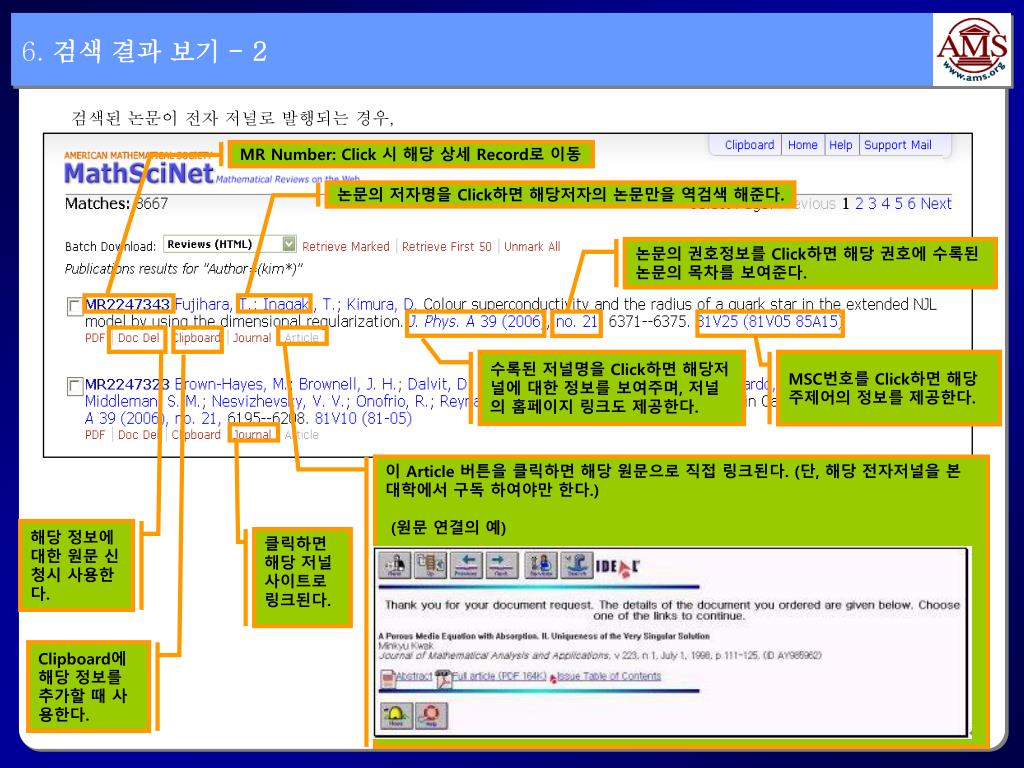Image resolution: width=1024 pixels, height=768 pixels.
Task: Click the IDEAL logo
Action: [x=617, y=567]
